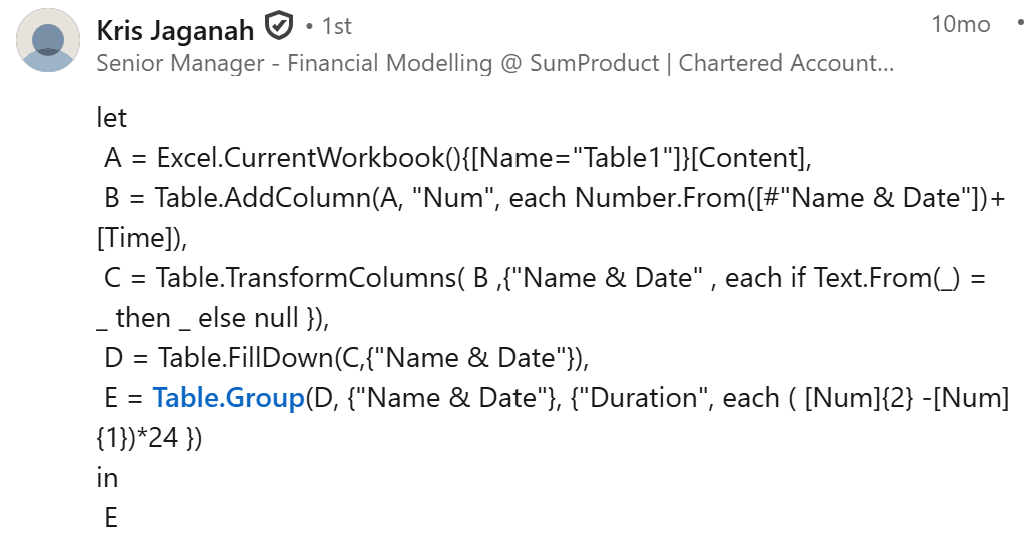The width and height of the screenshot is (1028, 546).
Task: Click the Table.FillDown code line
Action: [x=347, y=358]
